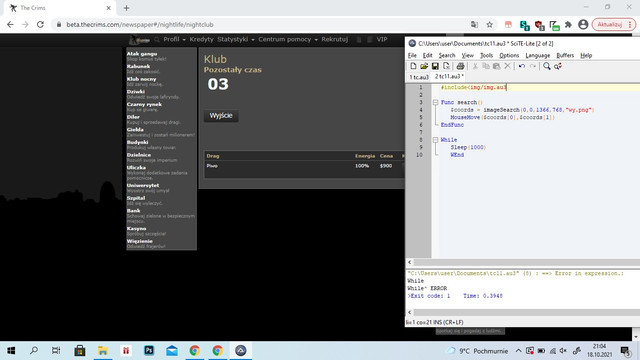Image resolution: width=640 pixels, height=360 pixels.
Task: Open the Buffers menu in SciTE
Action: [565, 55]
